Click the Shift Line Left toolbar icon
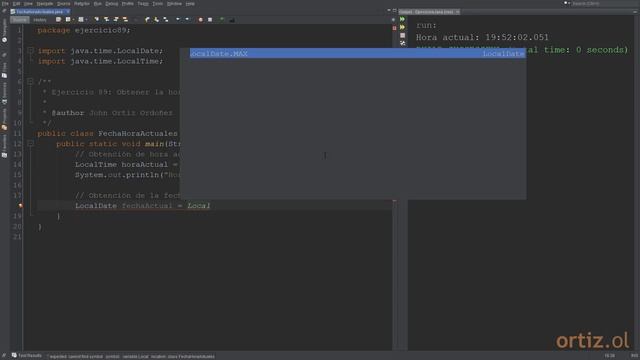Viewport: 640px width, 360px height. pos(178,19)
